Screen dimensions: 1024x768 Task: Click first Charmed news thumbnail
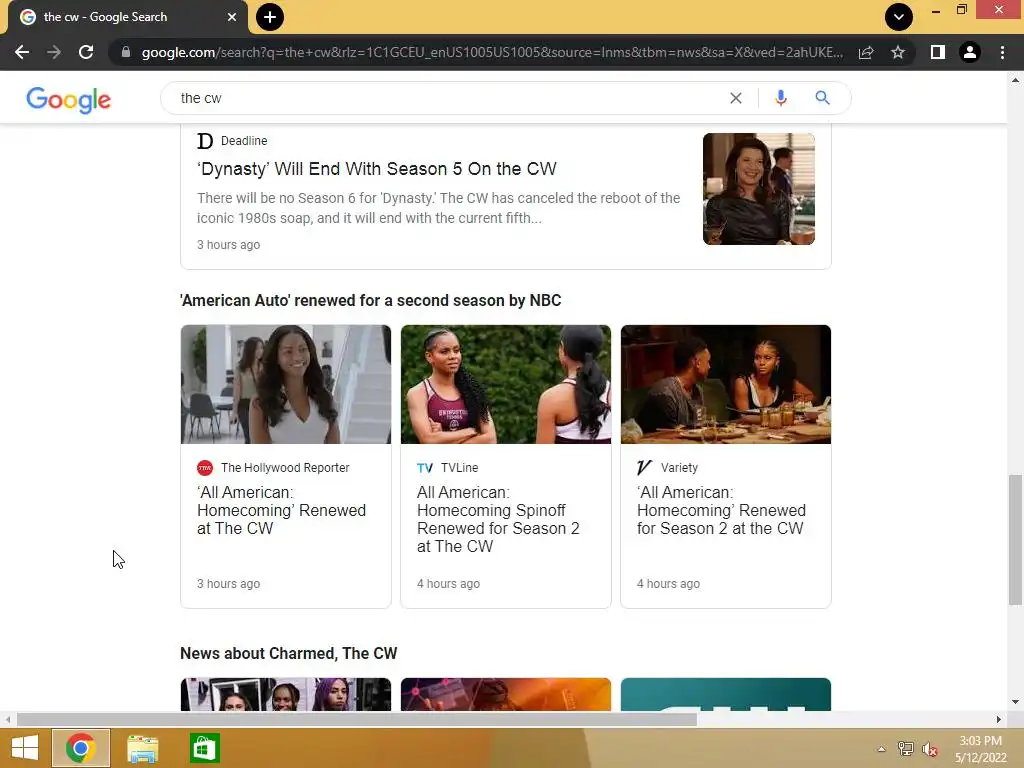coord(286,694)
